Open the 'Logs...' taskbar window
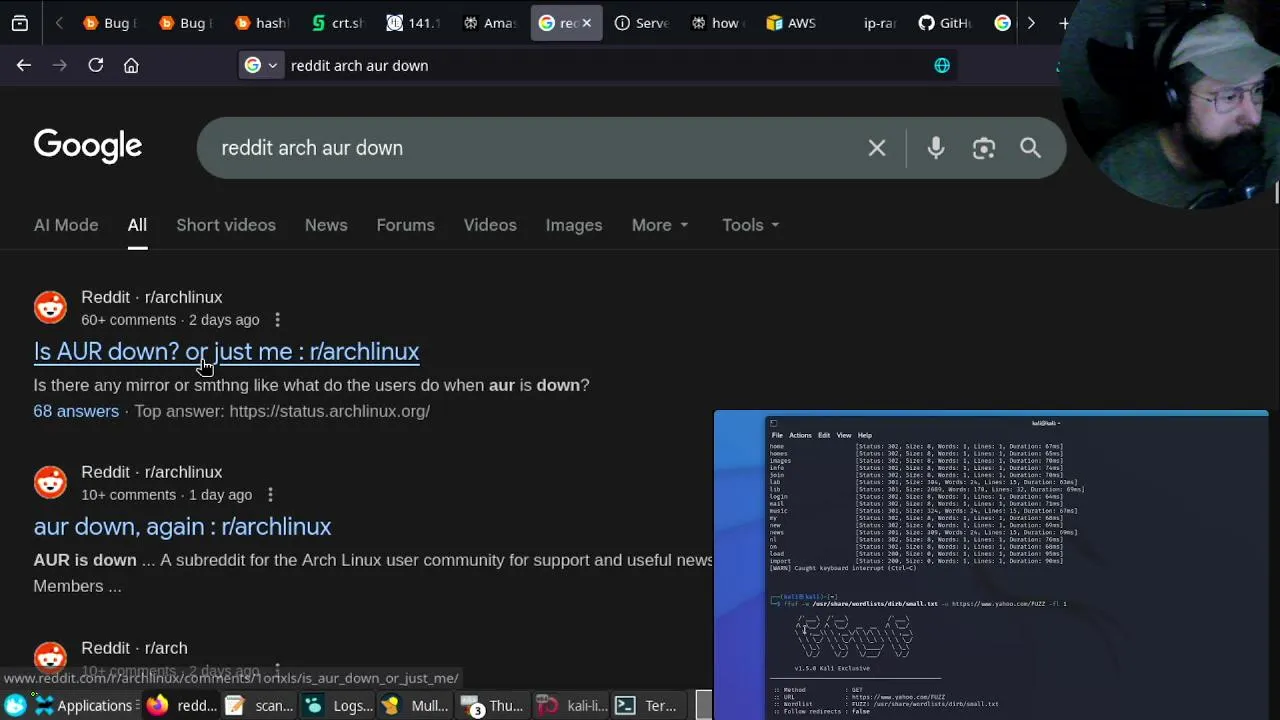Image resolution: width=1280 pixels, height=720 pixels. tap(338, 706)
